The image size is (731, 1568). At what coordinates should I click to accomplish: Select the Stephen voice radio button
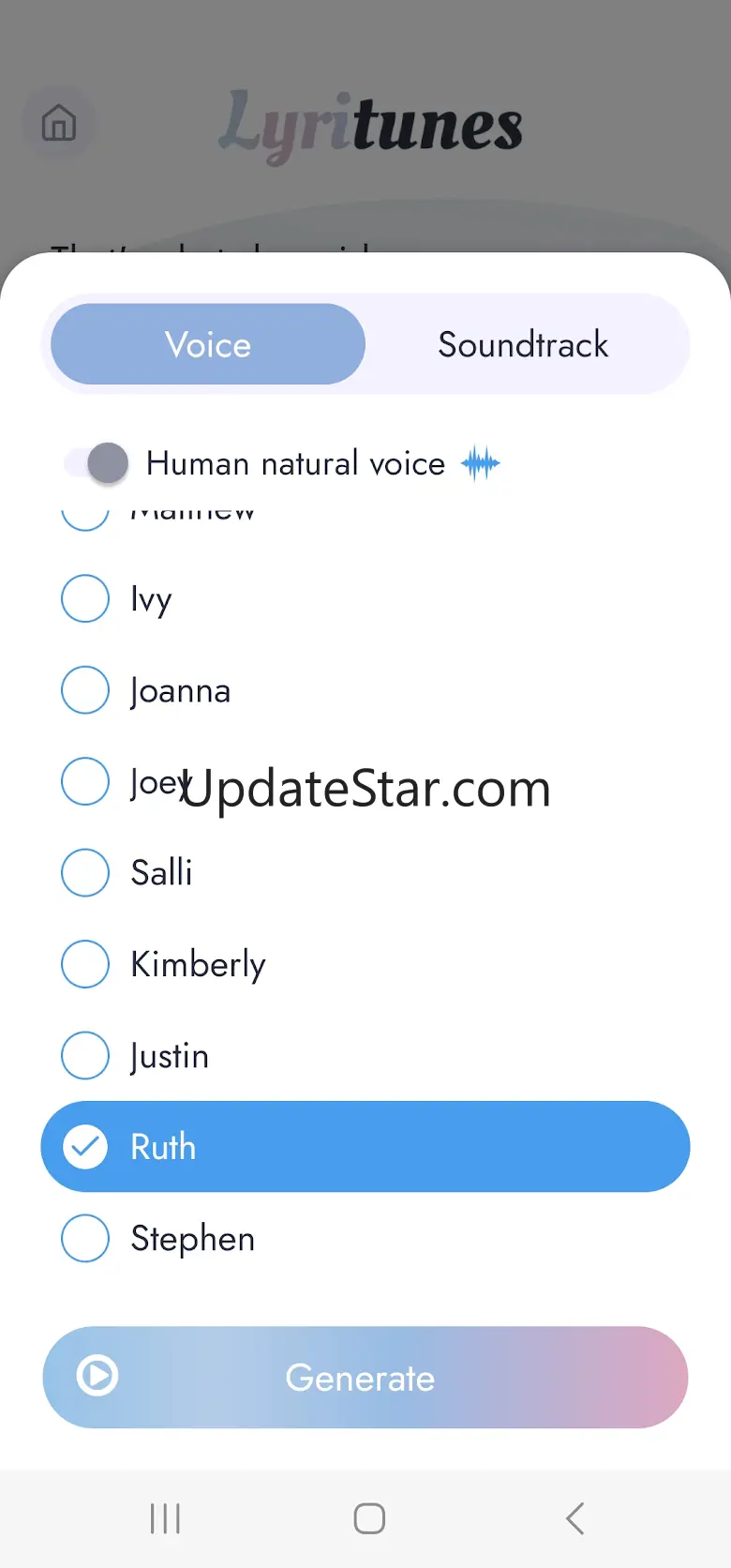pyautogui.click(x=85, y=1238)
